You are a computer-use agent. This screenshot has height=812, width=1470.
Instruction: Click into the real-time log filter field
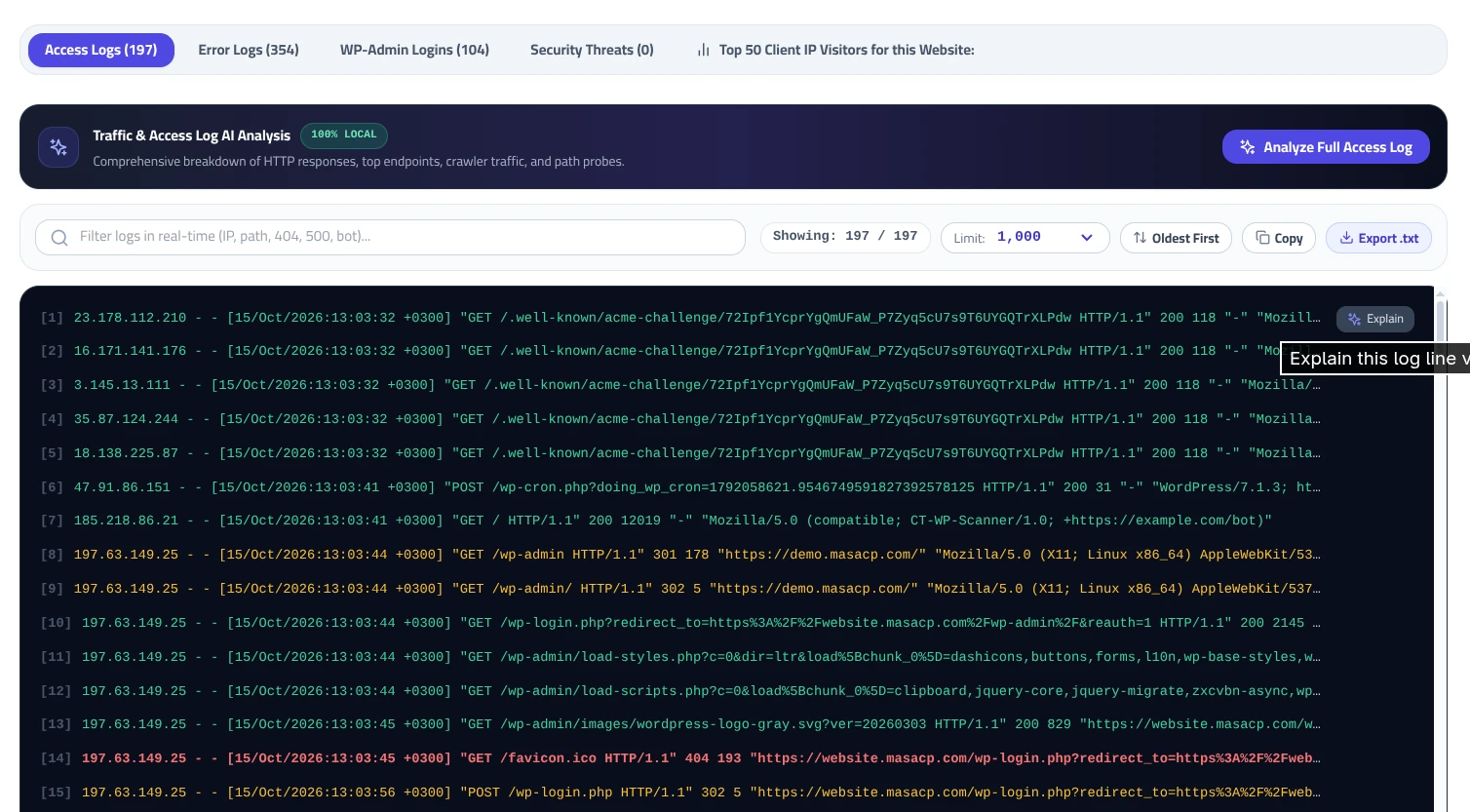[390, 237]
